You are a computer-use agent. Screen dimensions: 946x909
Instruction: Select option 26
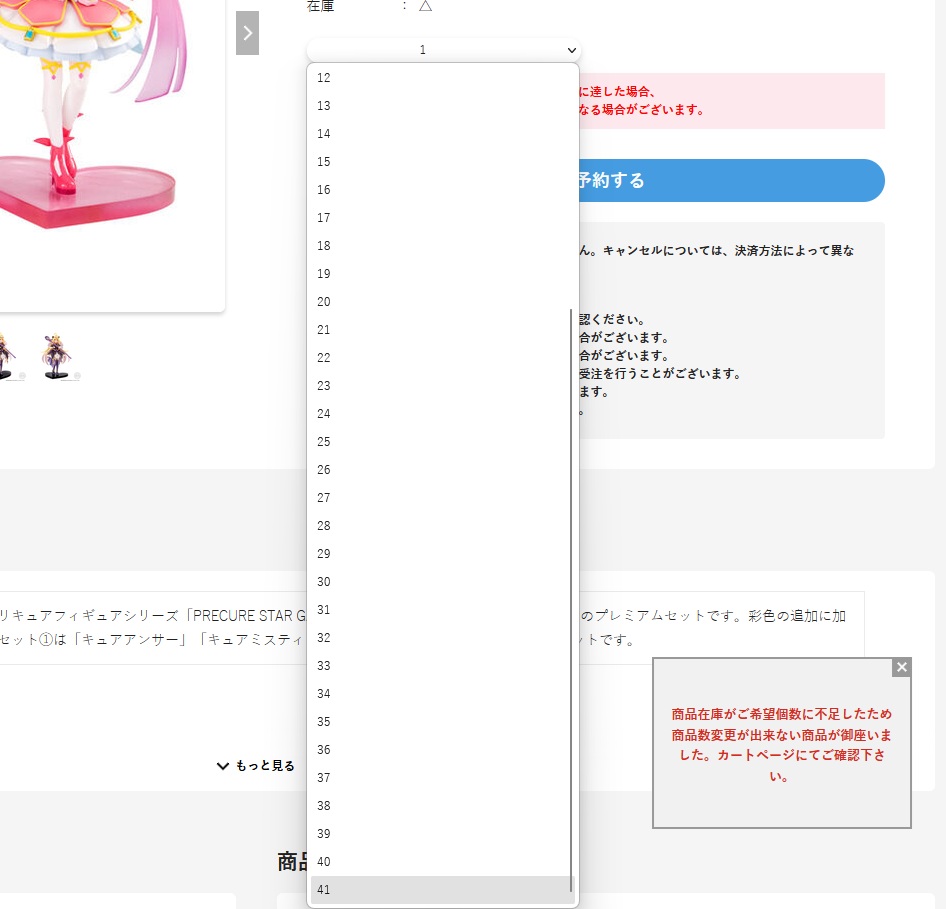[443, 470]
